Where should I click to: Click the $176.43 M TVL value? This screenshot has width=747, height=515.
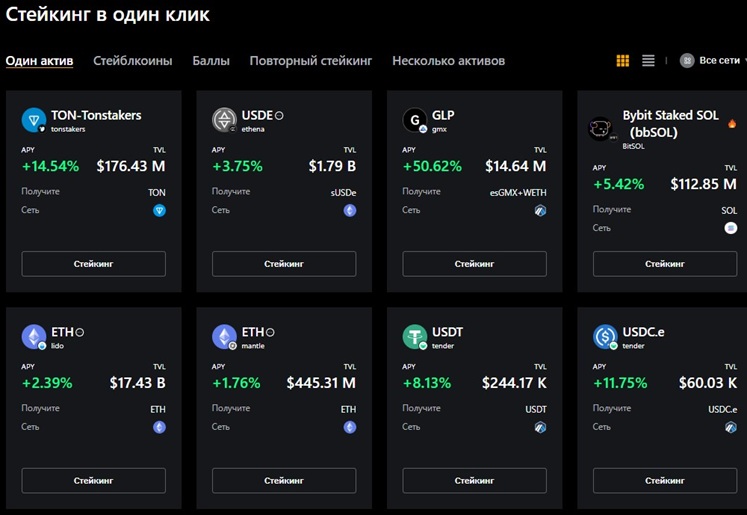131,166
